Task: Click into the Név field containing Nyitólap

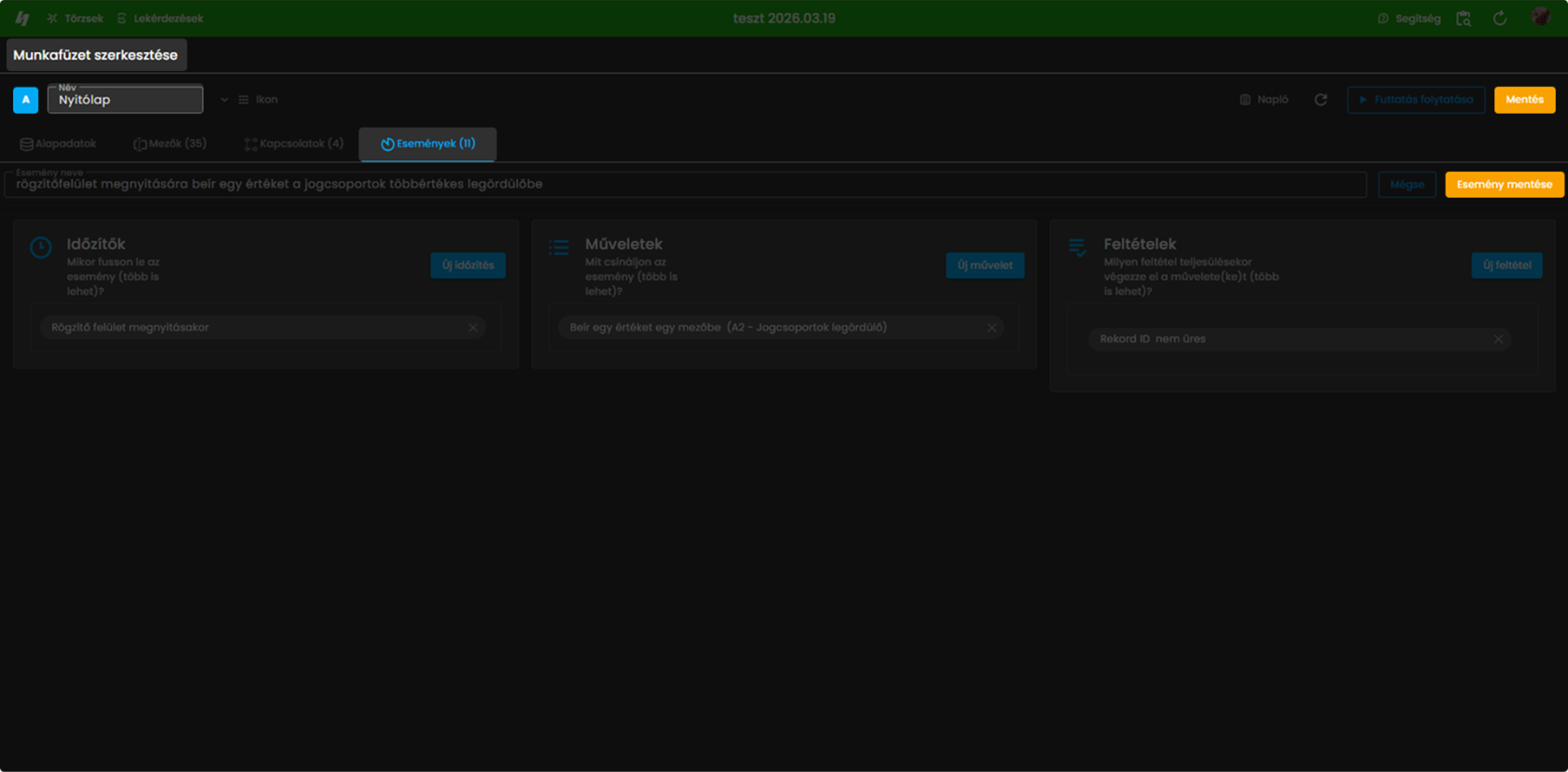Action: [x=125, y=100]
